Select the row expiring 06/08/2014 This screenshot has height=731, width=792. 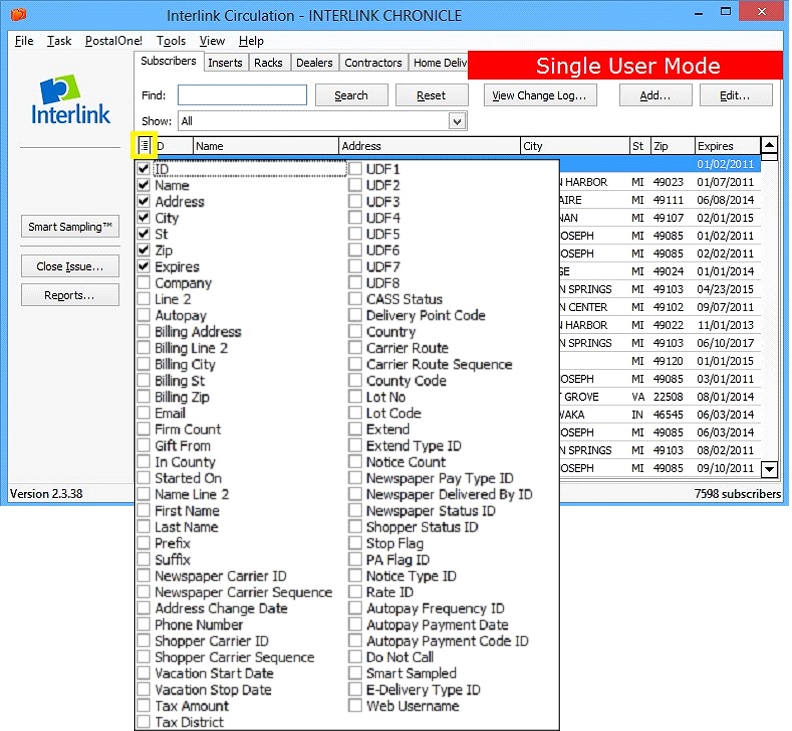coord(660,200)
